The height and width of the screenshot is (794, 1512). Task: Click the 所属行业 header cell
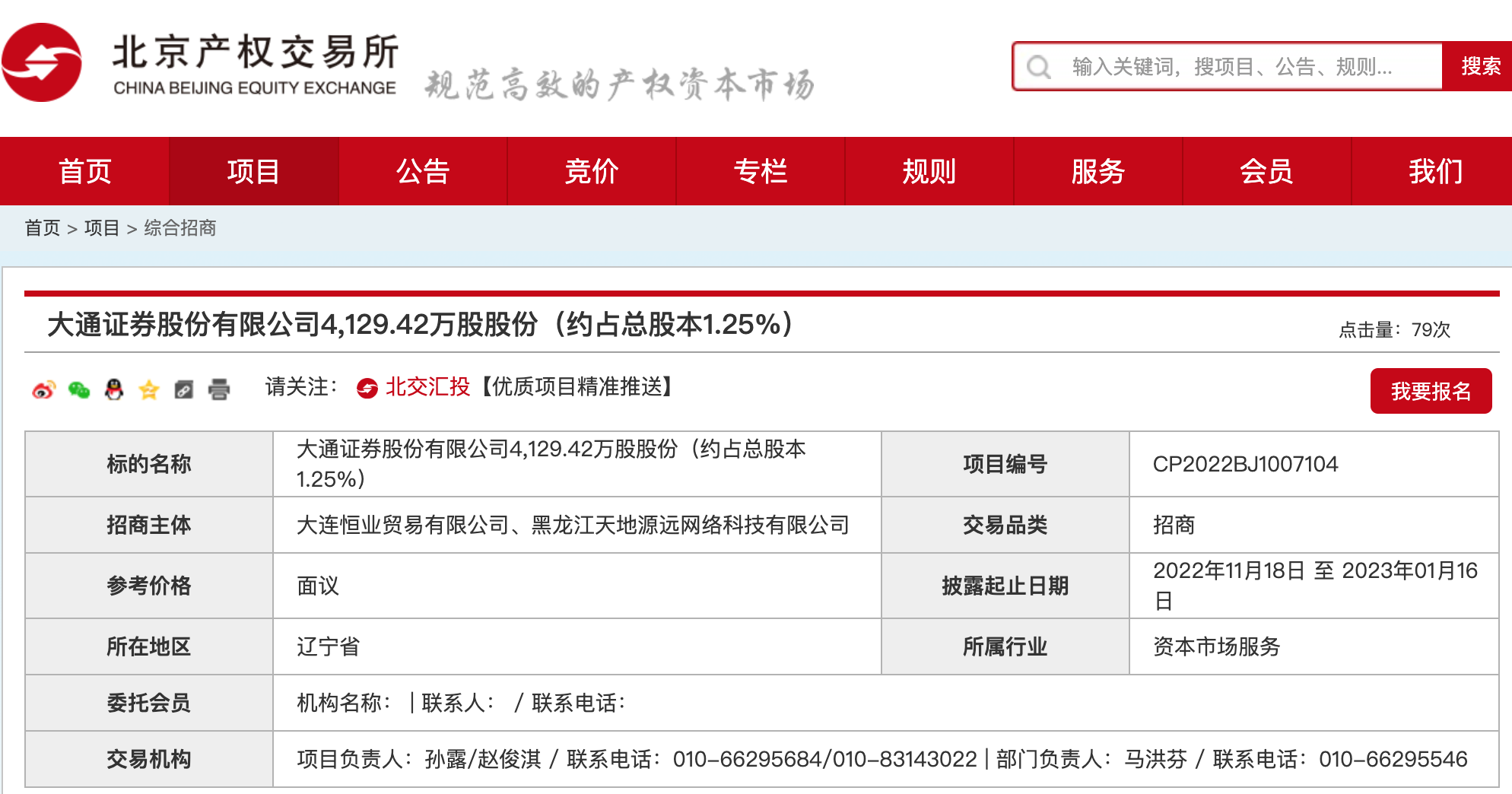point(1005,646)
